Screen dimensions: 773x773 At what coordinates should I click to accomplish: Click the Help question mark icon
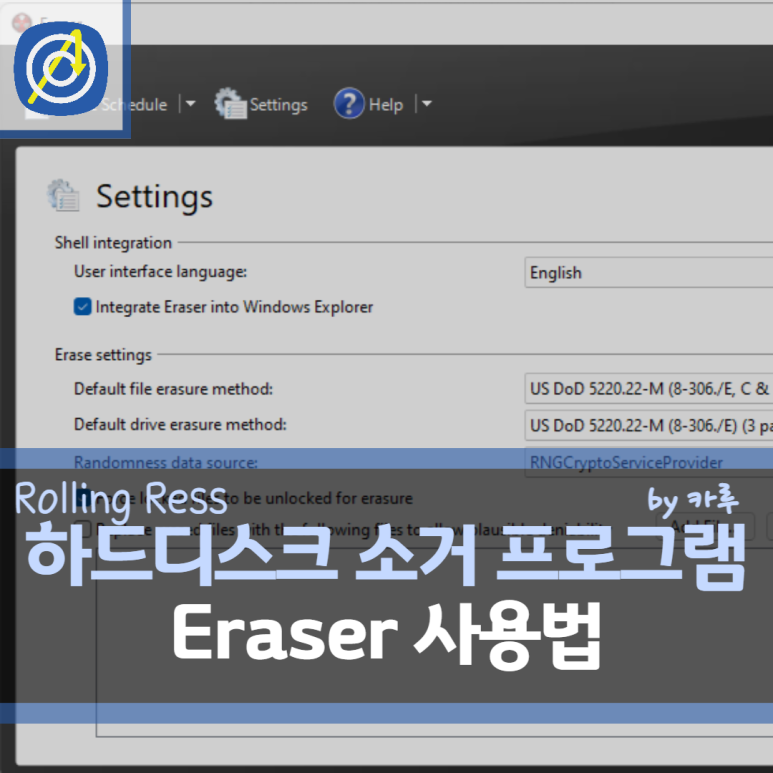click(349, 104)
